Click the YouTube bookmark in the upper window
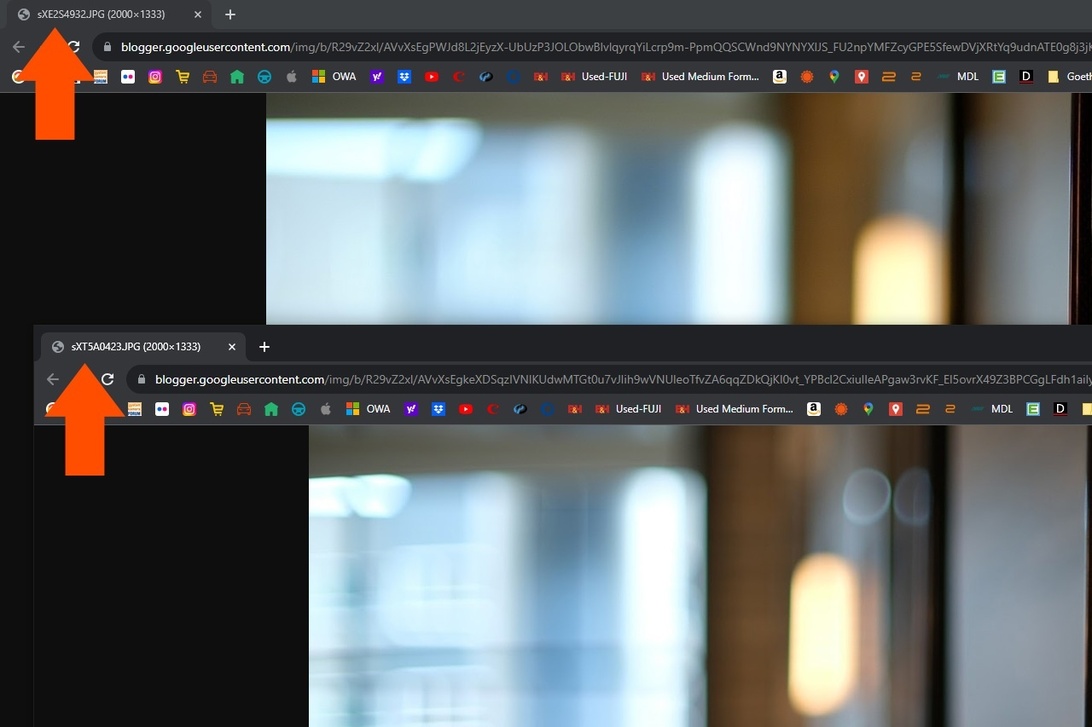 coord(431,77)
